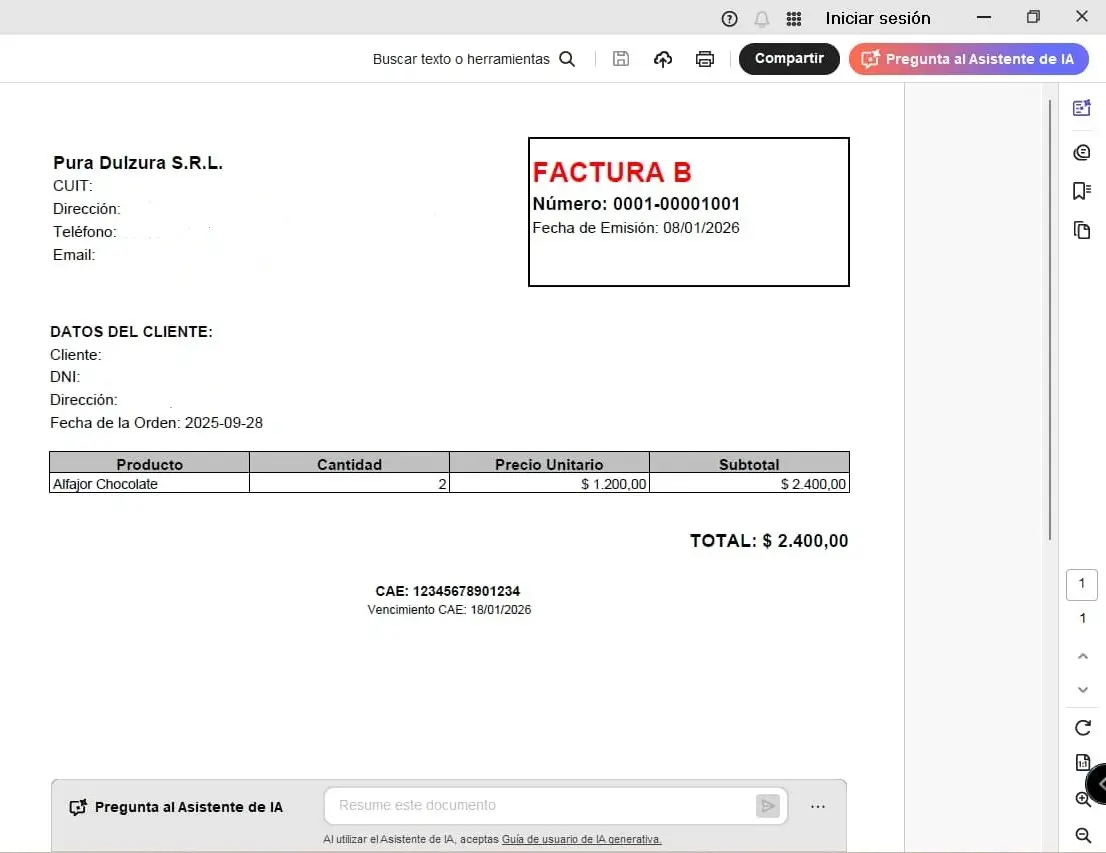Image resolution: width=1106 pixels, height=853 pixels.
Task: Open more AI Assistant options
Action: (818, 806)
